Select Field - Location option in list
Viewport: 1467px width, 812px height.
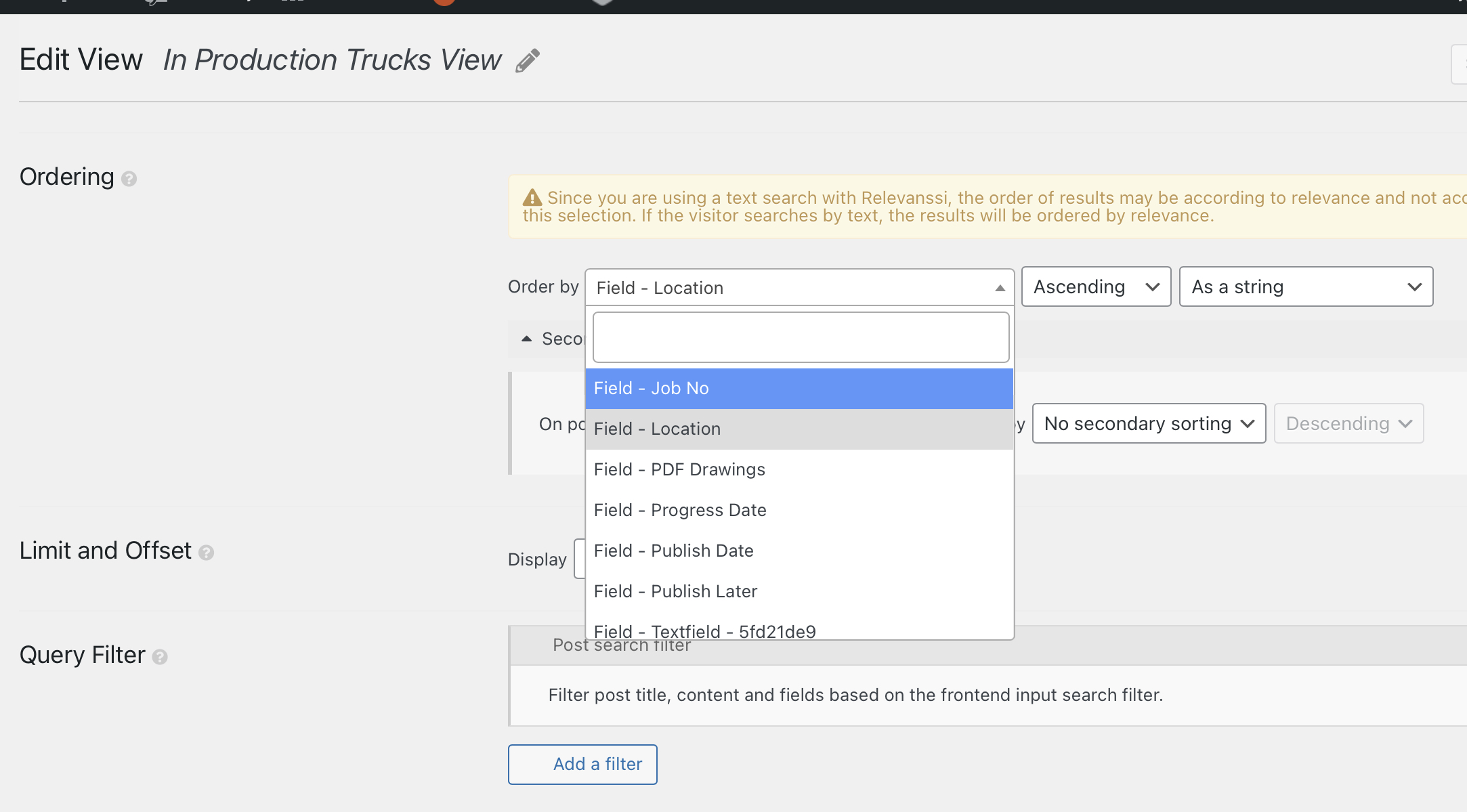[x=799, y=429]
